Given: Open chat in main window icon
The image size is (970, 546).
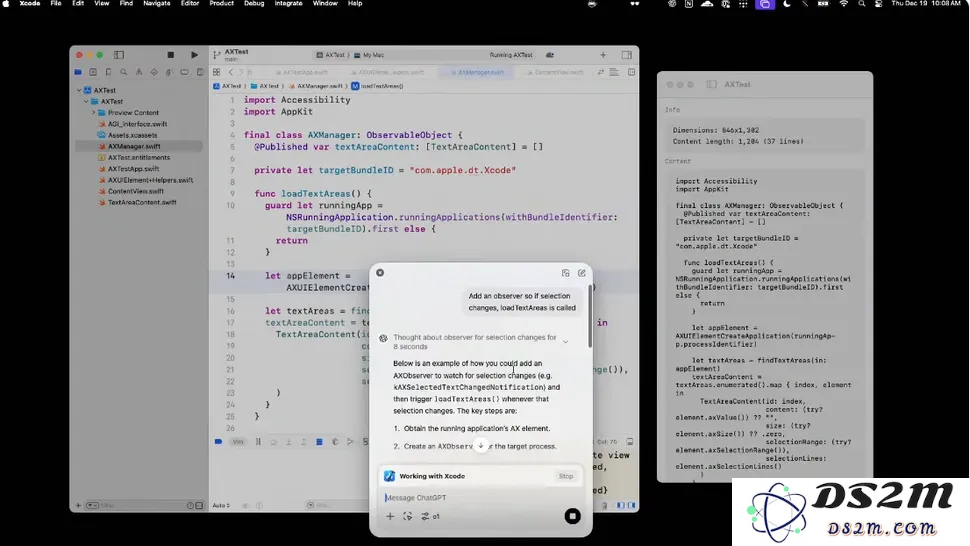Looking at the screenshot, I should (x=565, y=273).
